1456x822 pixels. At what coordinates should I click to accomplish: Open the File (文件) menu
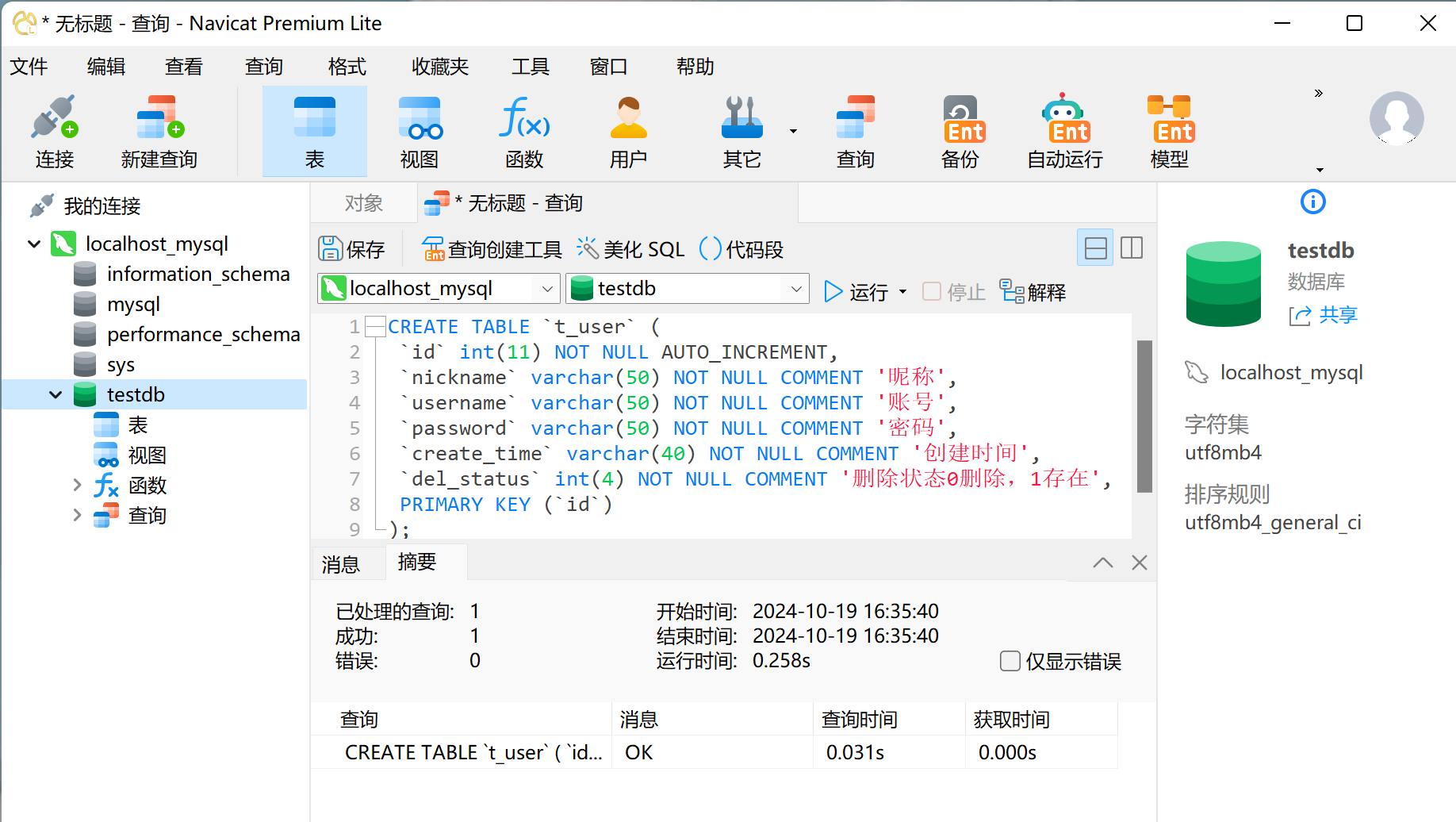click(29, 66)
